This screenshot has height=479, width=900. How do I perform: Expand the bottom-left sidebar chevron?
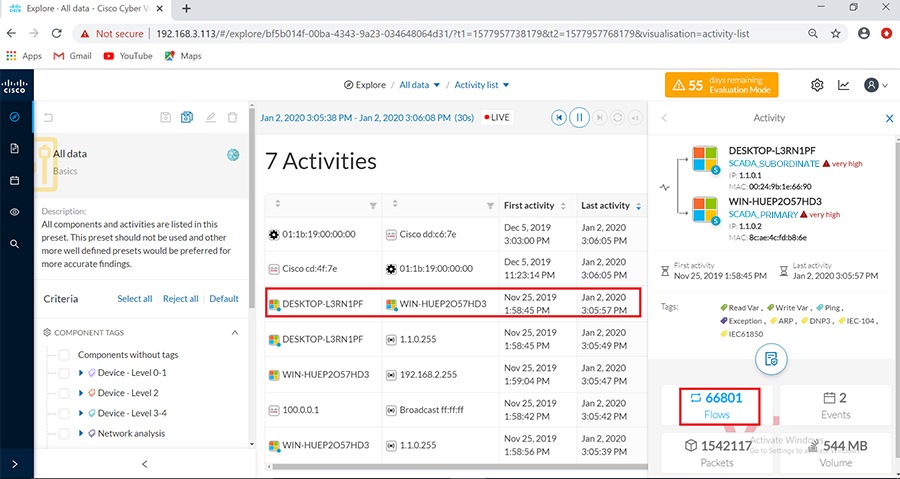[14, 464]
